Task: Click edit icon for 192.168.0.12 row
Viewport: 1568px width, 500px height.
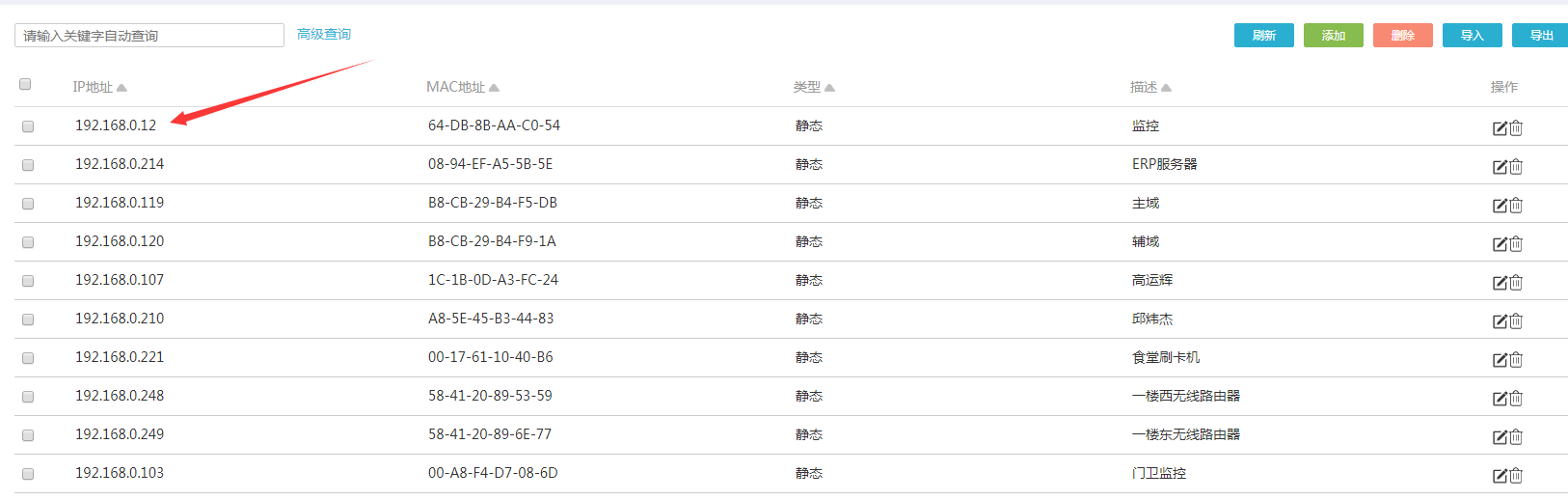Action: (1500, 128)
